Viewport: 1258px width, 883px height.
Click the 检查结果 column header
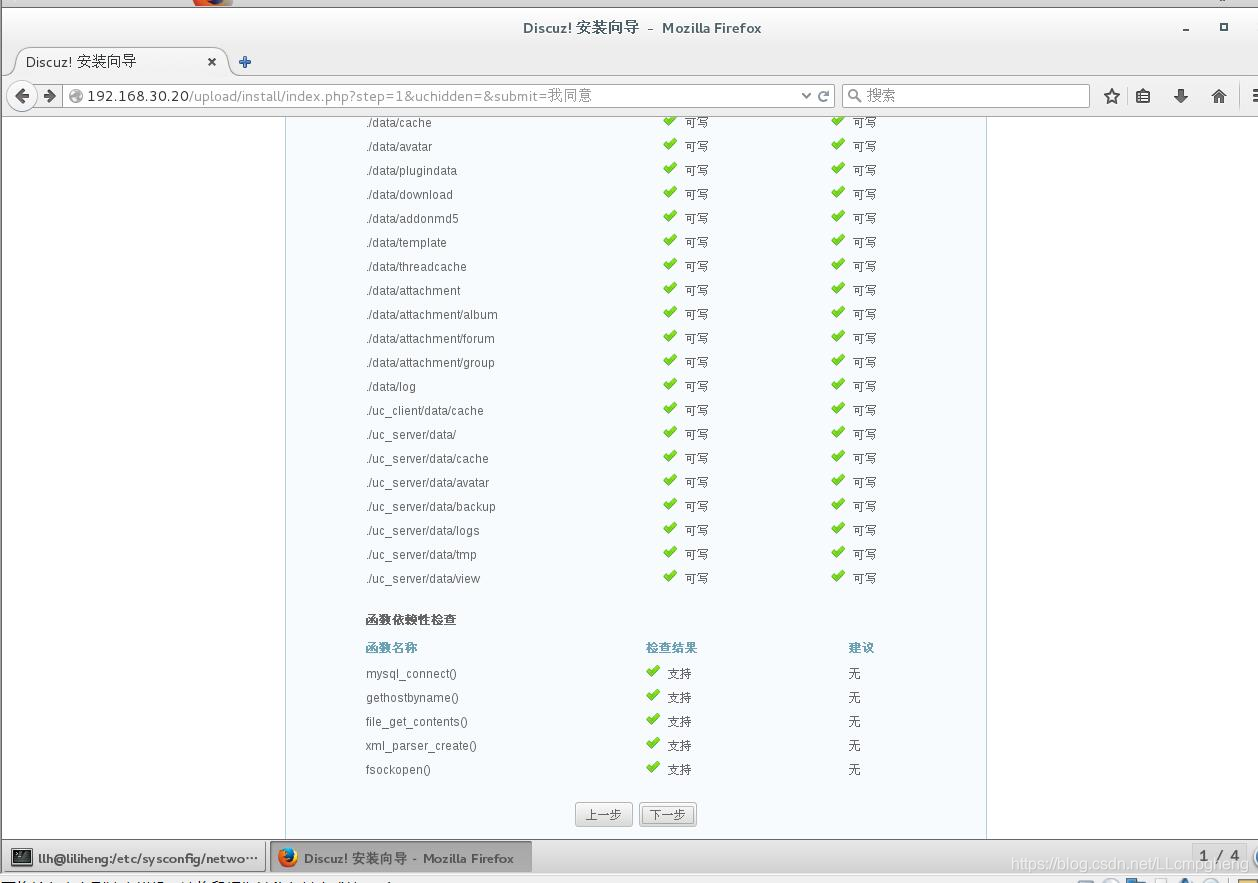click(671, 648)
